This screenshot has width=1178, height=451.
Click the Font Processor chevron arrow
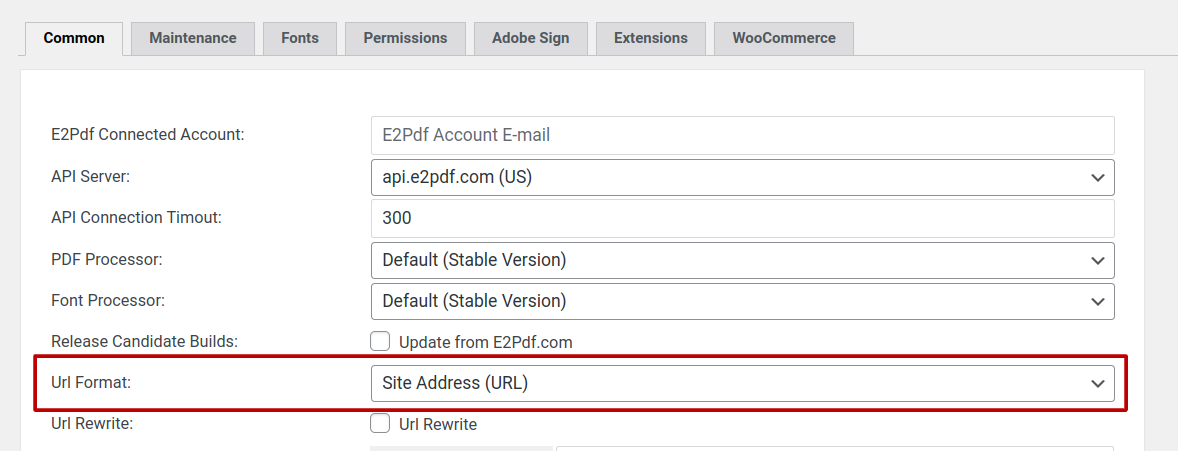pos(1098,301)
